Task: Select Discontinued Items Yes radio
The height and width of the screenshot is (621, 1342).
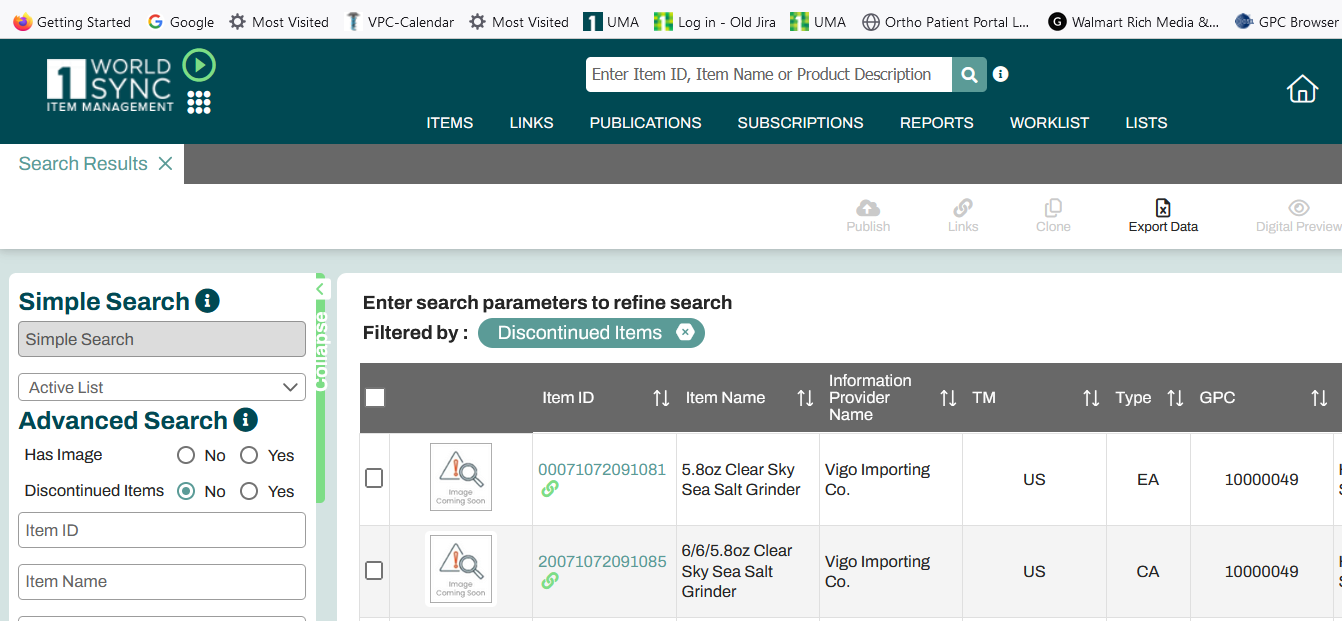Action: pyautogui.click(x=249, y=491)
